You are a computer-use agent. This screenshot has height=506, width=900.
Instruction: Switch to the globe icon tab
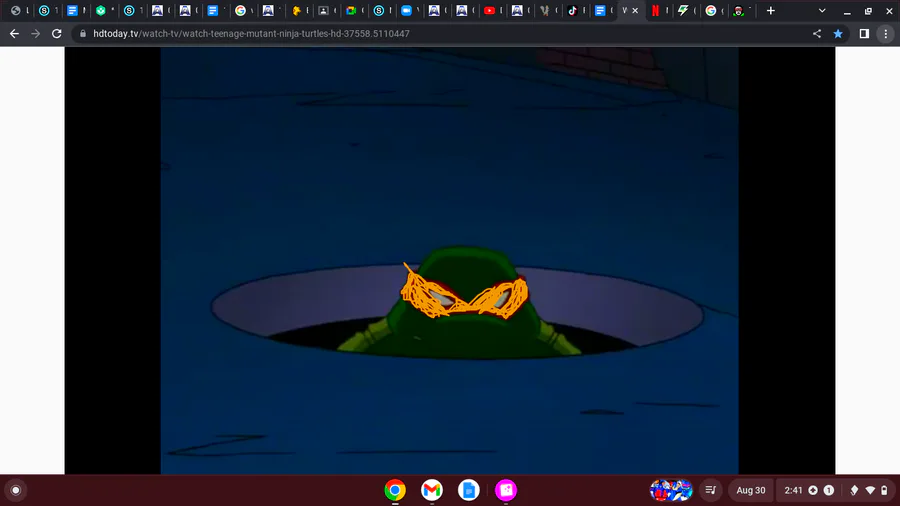point(16,10)
